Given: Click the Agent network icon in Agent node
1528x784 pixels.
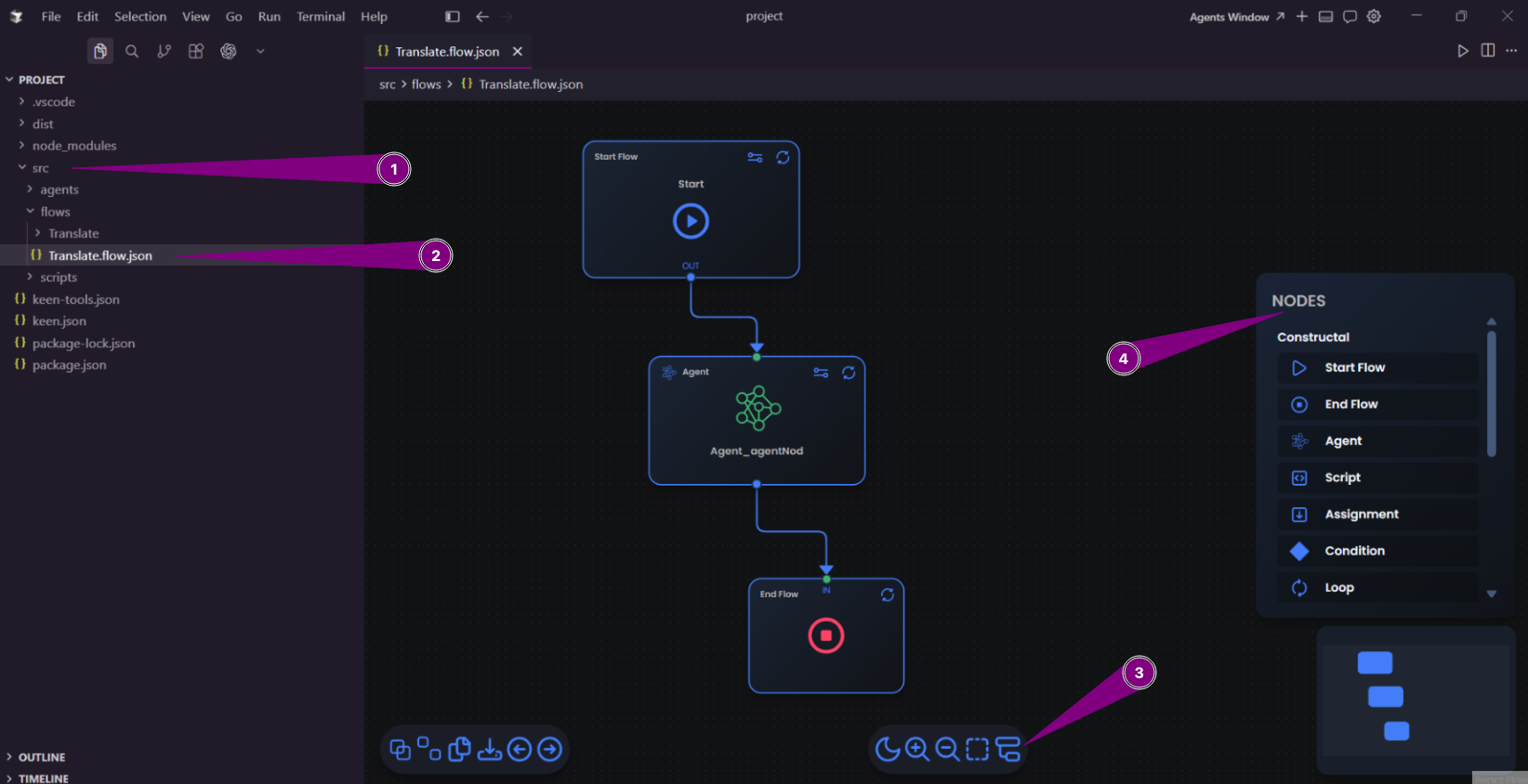Looking at the screenshot, I should [x=757, y=408].
